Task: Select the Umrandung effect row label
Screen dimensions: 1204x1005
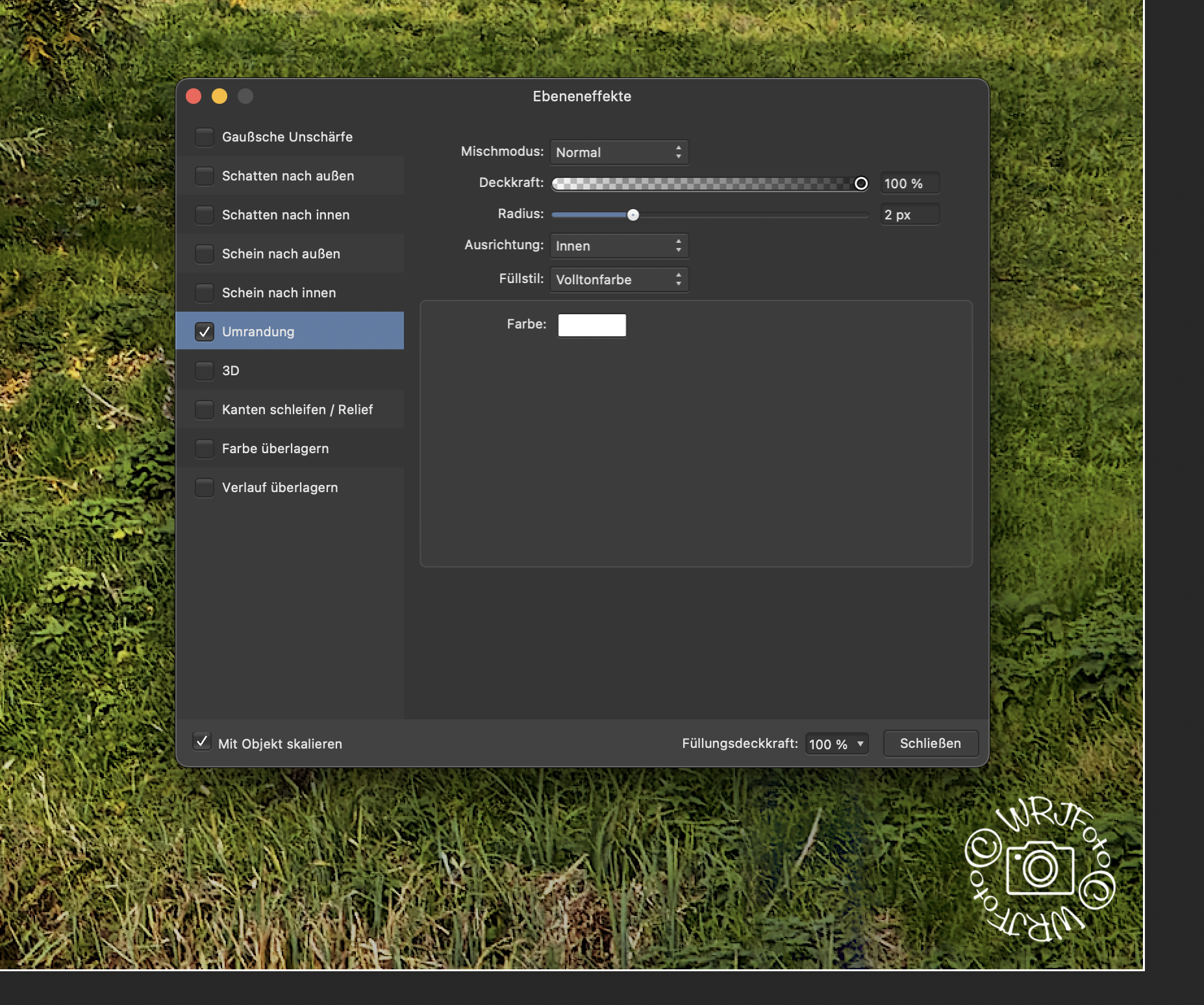Action: pos(258,332)
